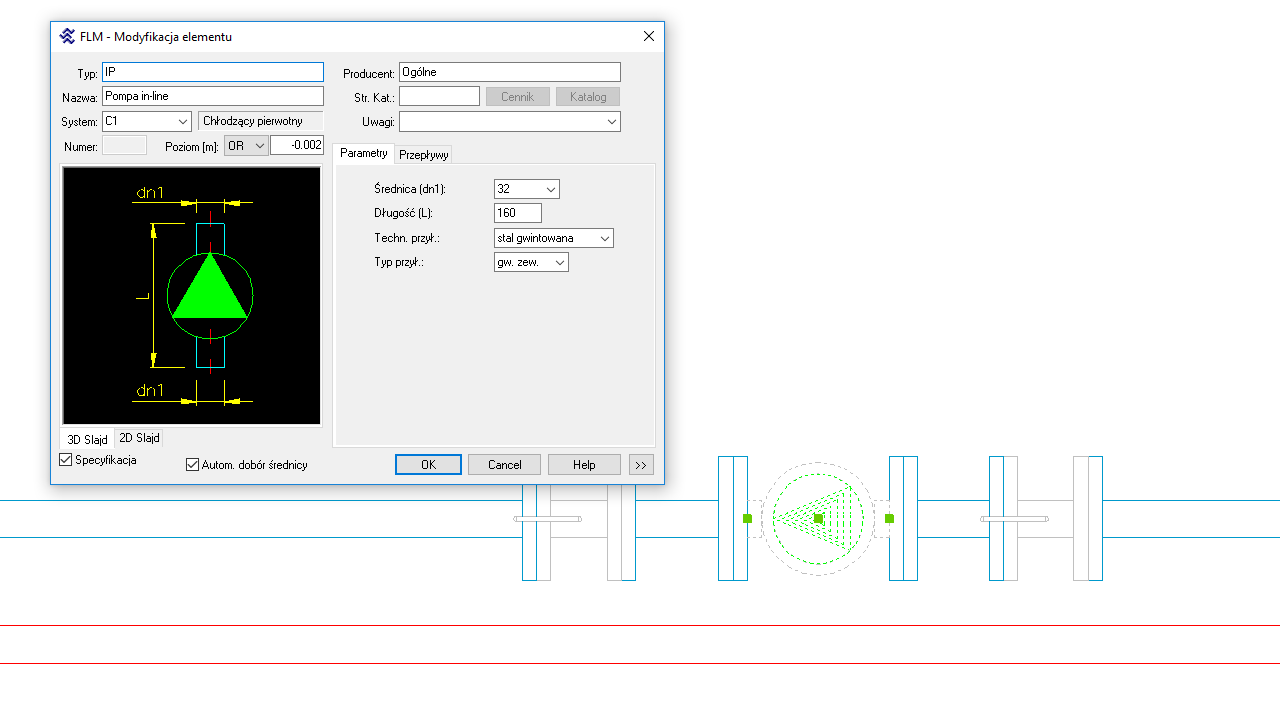The image size is (1280, 704).
Task: Open the Średnica (dn1) dropdown
Action: click(527, 189)
